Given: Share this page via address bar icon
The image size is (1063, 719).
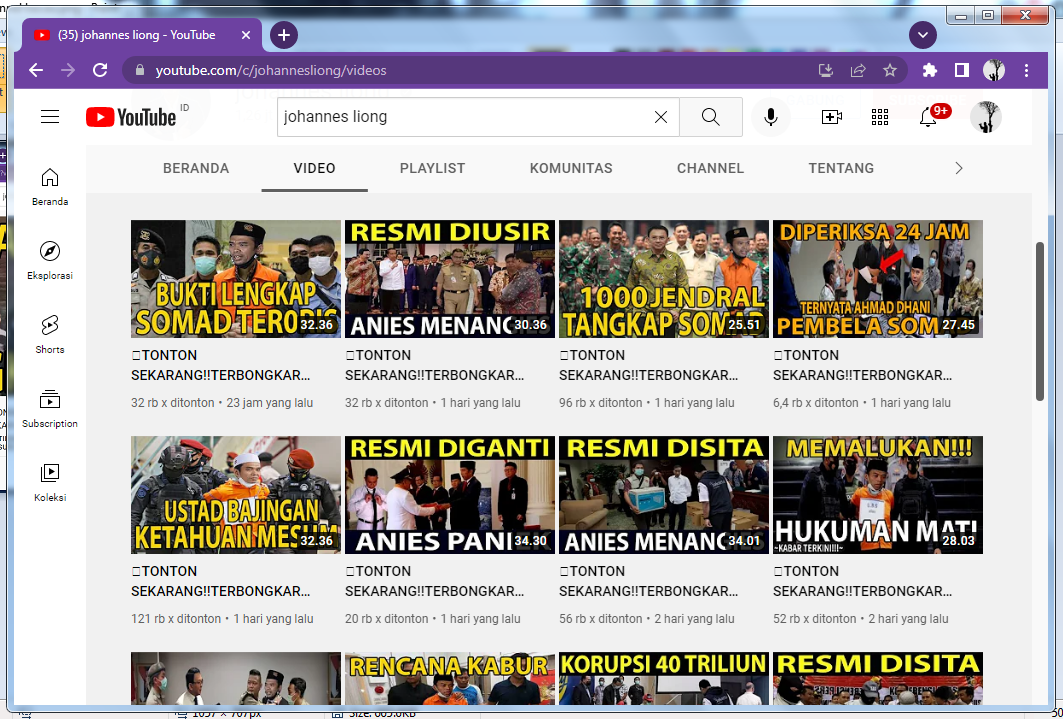Looking at the screenshot, I should point(858,70).
